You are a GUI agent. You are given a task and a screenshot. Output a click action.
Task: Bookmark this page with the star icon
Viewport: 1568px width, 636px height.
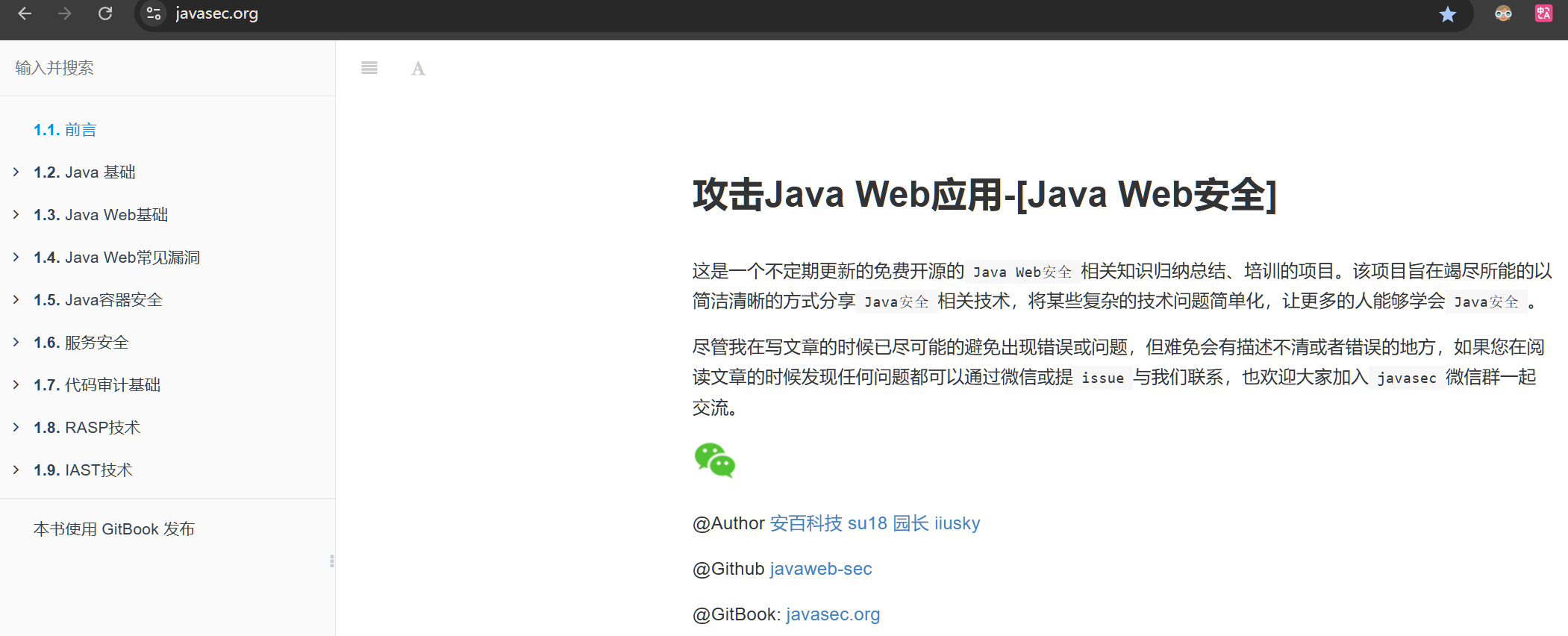pos(1448,14)
